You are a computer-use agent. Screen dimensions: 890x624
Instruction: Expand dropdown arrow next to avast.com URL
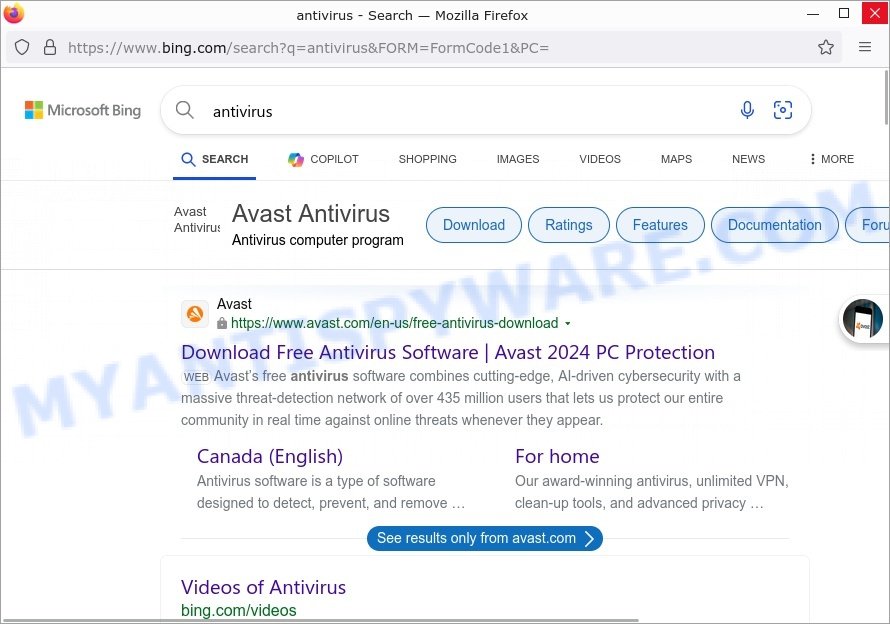click(x=568, y=324)
